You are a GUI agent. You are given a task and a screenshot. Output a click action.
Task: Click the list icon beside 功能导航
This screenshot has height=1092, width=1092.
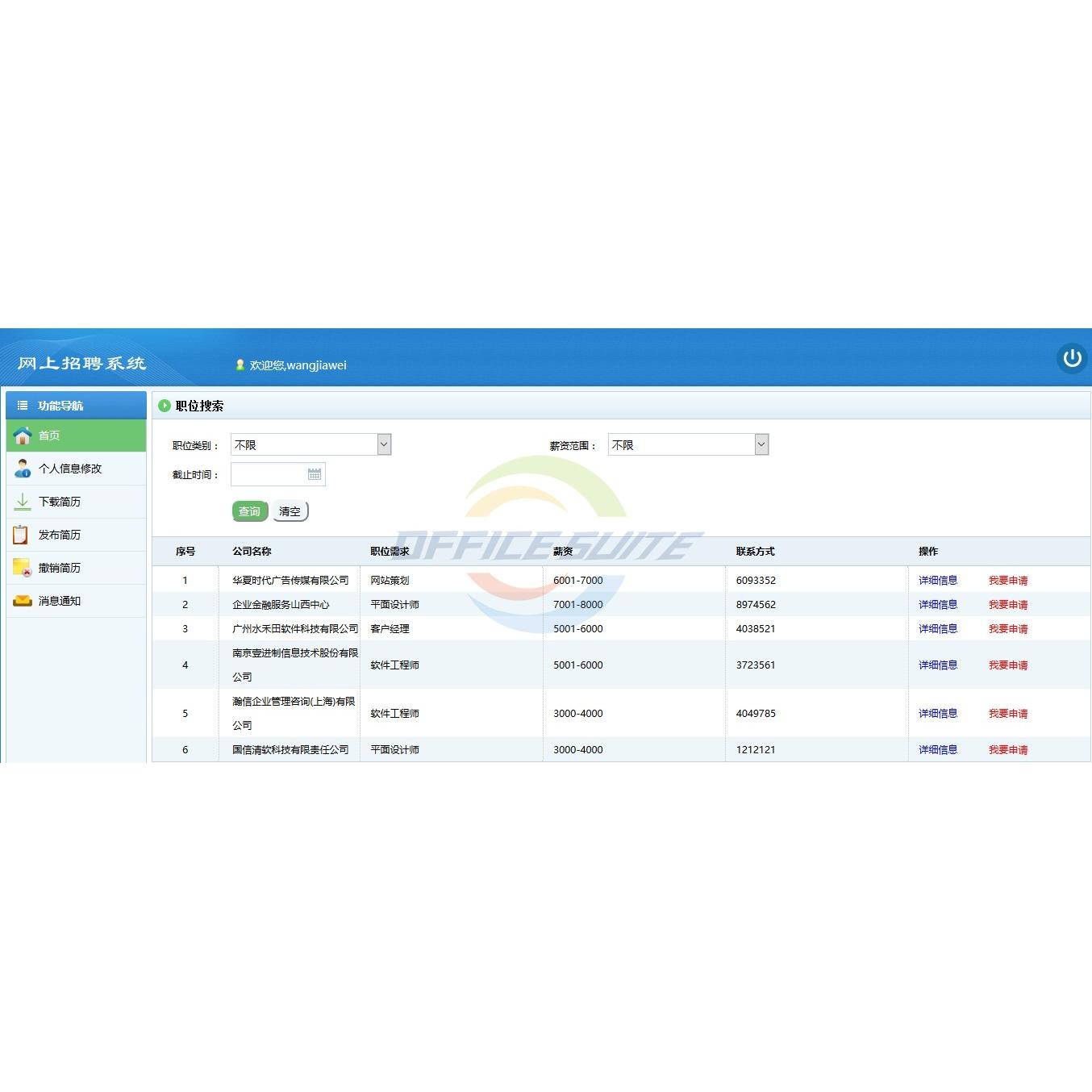coord(23,406)
